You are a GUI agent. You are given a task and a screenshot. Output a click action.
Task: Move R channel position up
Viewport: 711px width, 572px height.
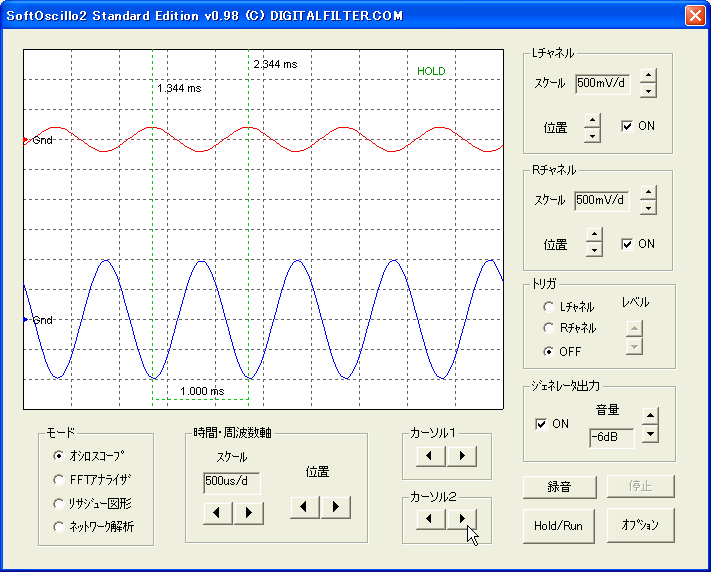[x=594, y=235]
